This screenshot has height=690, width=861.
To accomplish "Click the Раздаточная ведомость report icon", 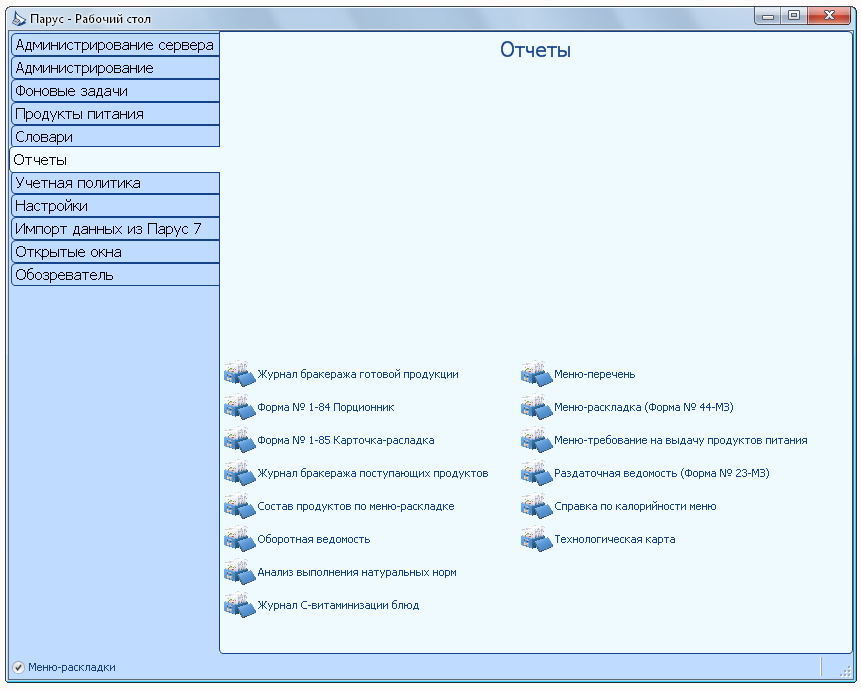I will 536,473.
